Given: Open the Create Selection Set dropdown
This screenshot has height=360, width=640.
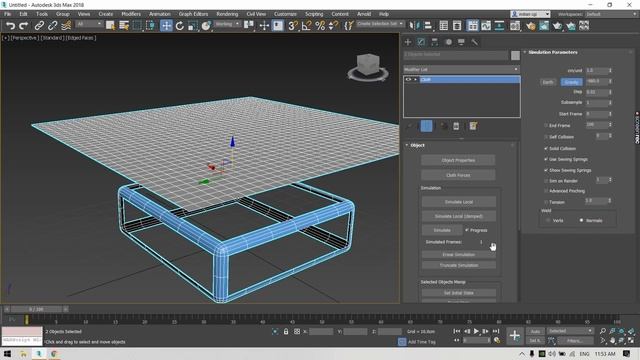Looking at the screenshot, I should (x=380, y=24).
